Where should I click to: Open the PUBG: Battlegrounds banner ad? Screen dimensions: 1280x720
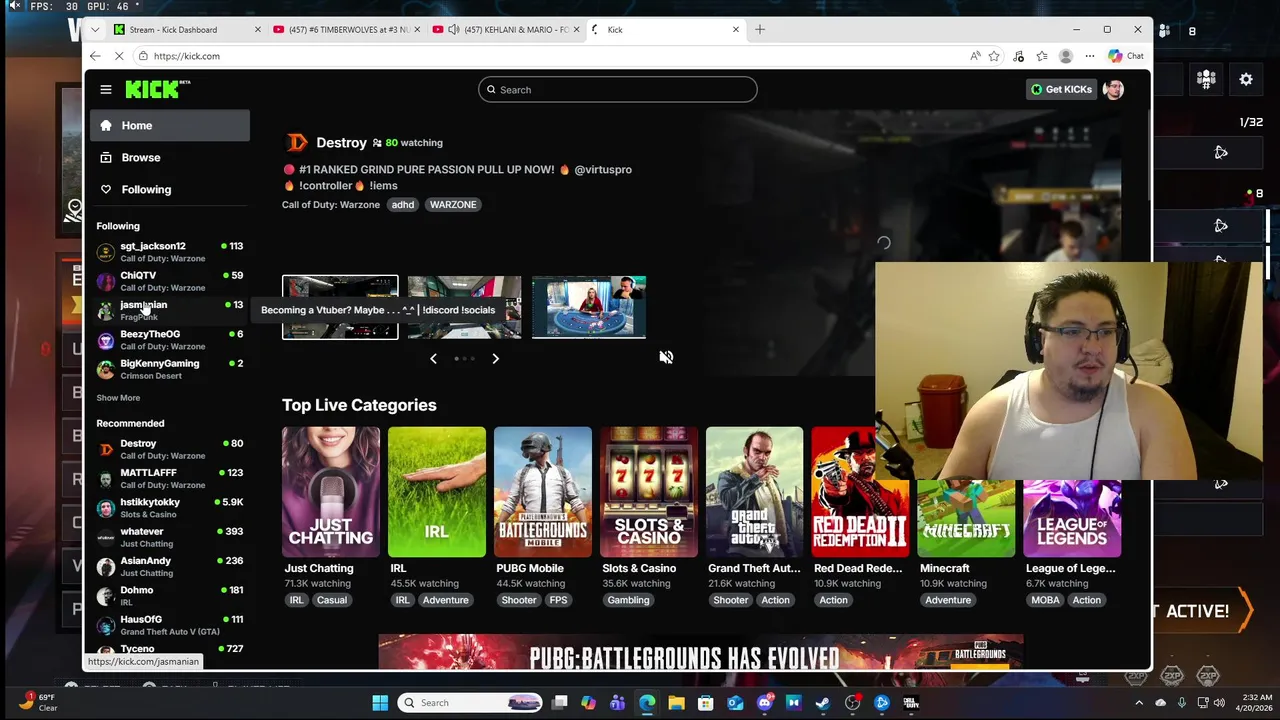coord(700,653)
